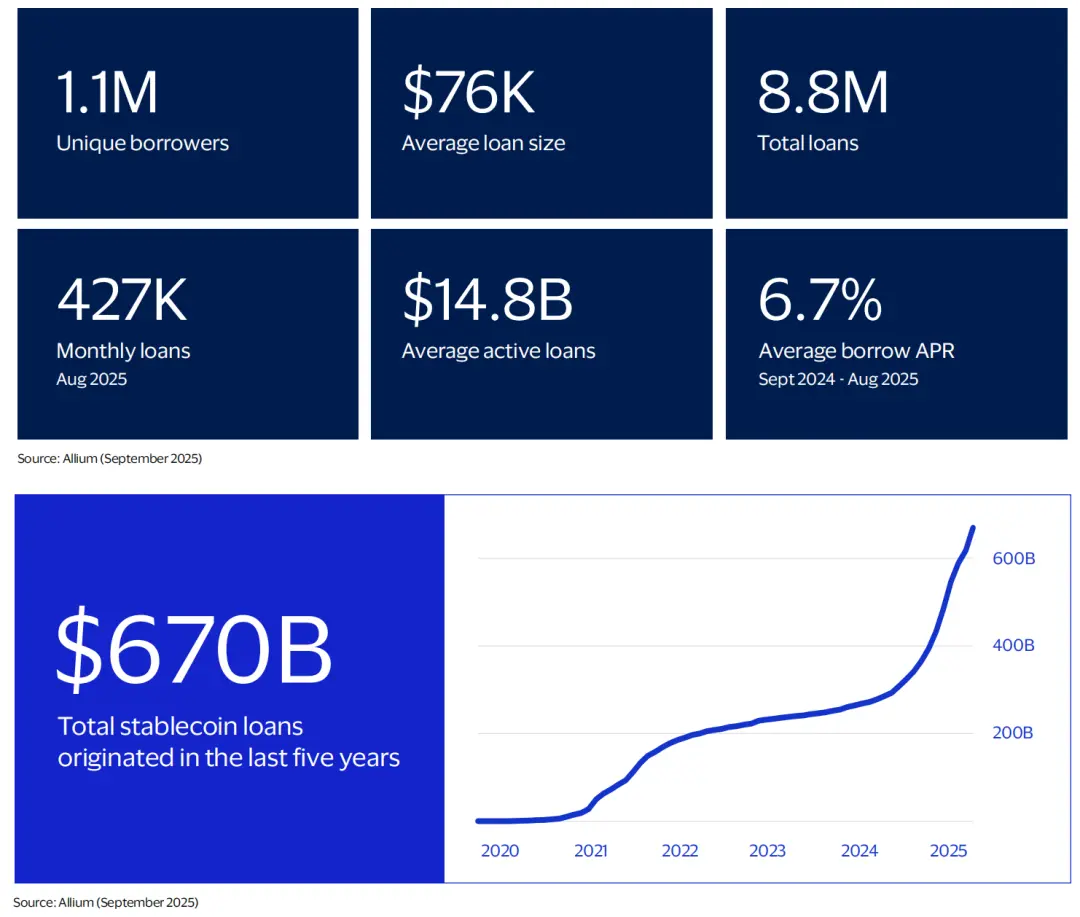The image size is (1080, 917).
Task: Click the 2021 label on chart axis
Action: click(591, 851)
